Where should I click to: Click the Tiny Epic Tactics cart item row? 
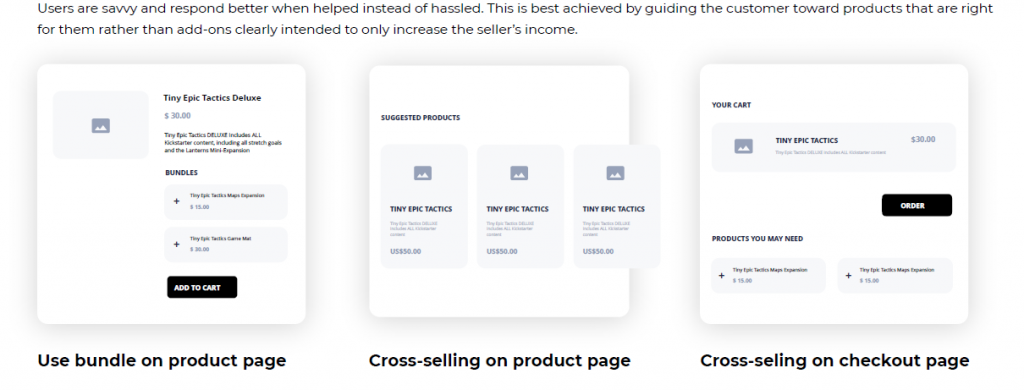[x=833, y=147]
